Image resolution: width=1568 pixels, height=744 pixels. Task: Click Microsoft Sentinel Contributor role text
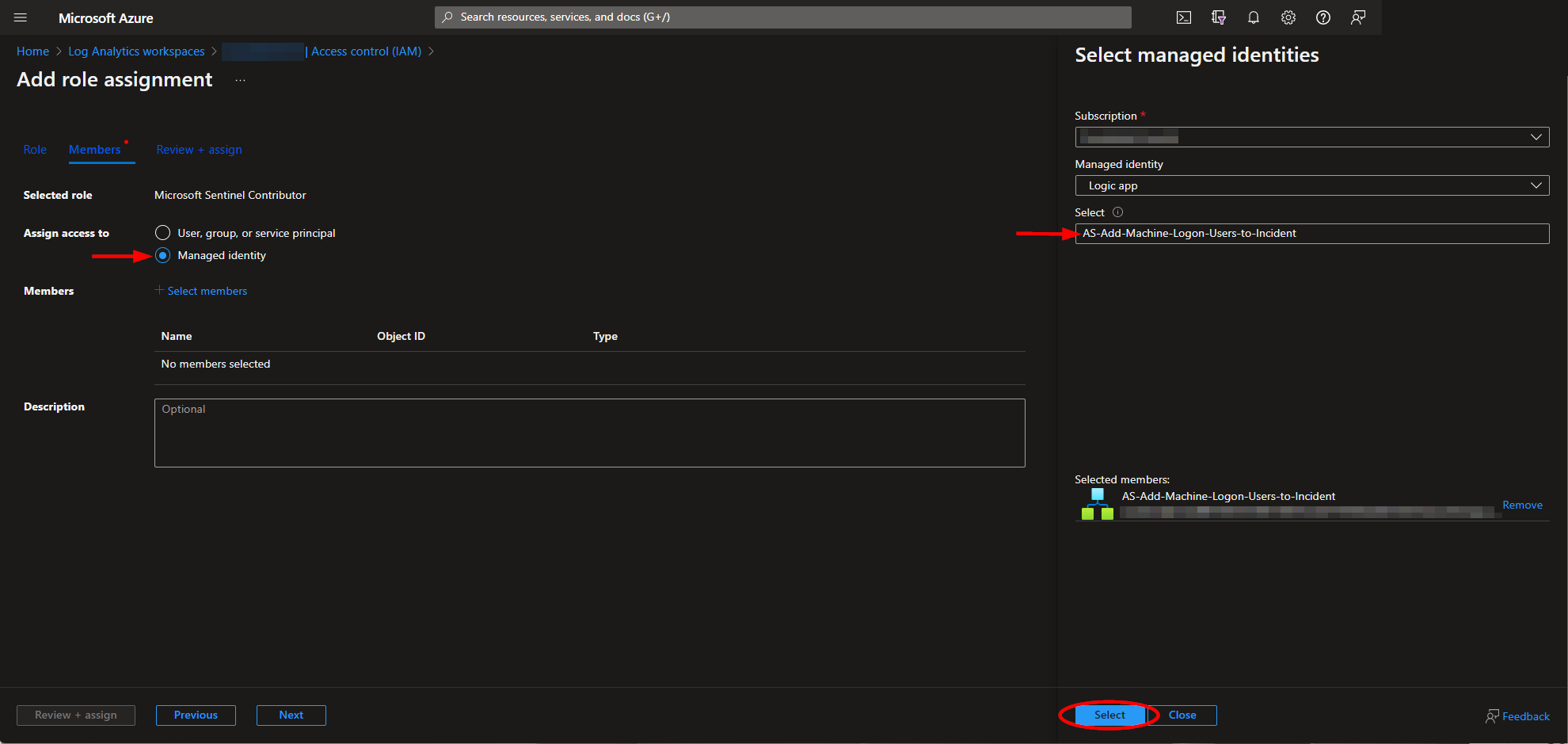230,195
